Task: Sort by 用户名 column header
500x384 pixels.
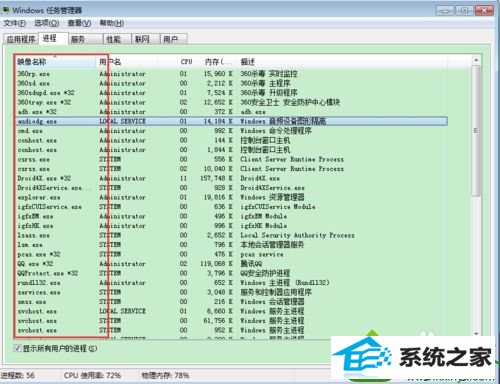Action: click(127, 62)
